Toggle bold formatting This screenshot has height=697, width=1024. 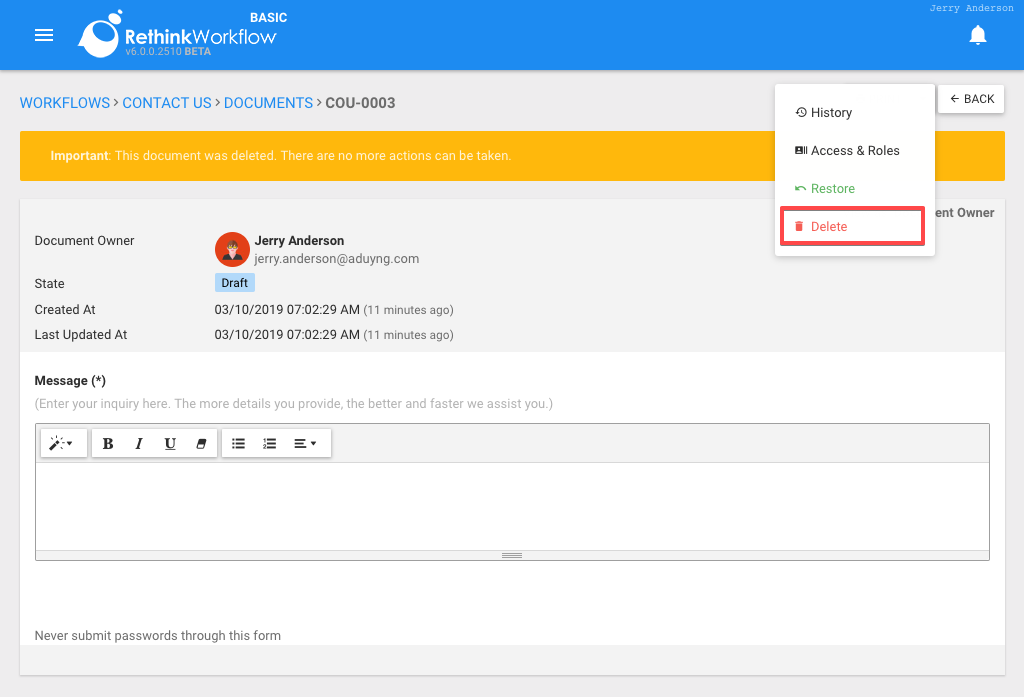pos(107,443)
